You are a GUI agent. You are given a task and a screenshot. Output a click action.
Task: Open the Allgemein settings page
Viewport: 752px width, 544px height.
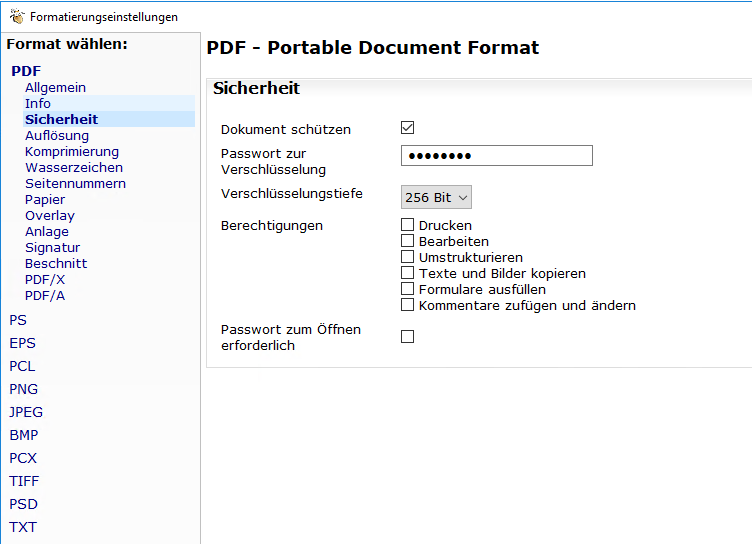pyautogui.click(x=55, y=88)
